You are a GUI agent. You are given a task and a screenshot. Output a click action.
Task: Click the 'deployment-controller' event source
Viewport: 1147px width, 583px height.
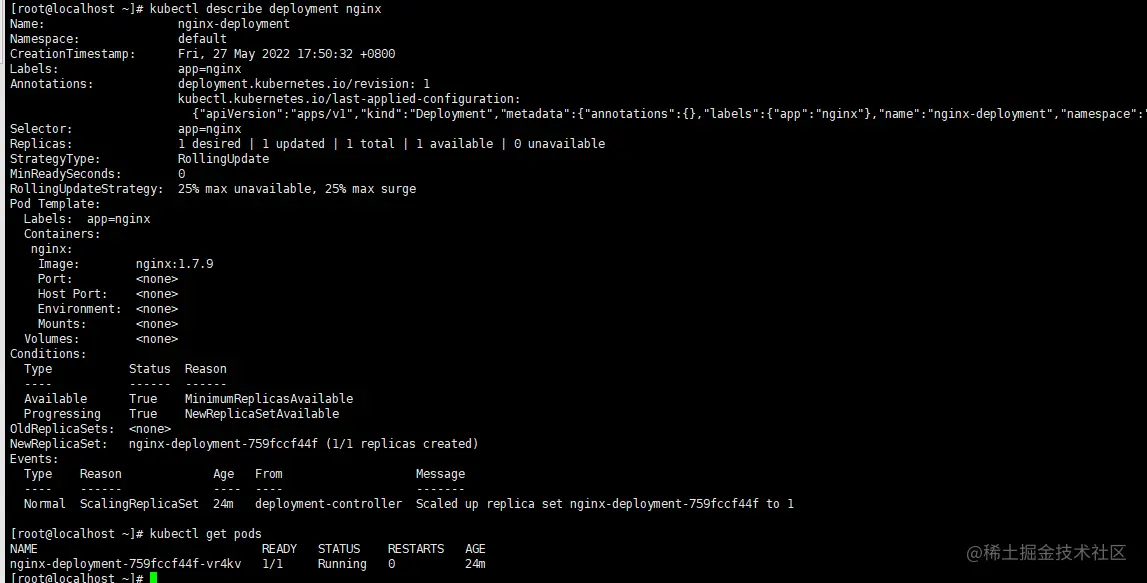click(328, 504)
